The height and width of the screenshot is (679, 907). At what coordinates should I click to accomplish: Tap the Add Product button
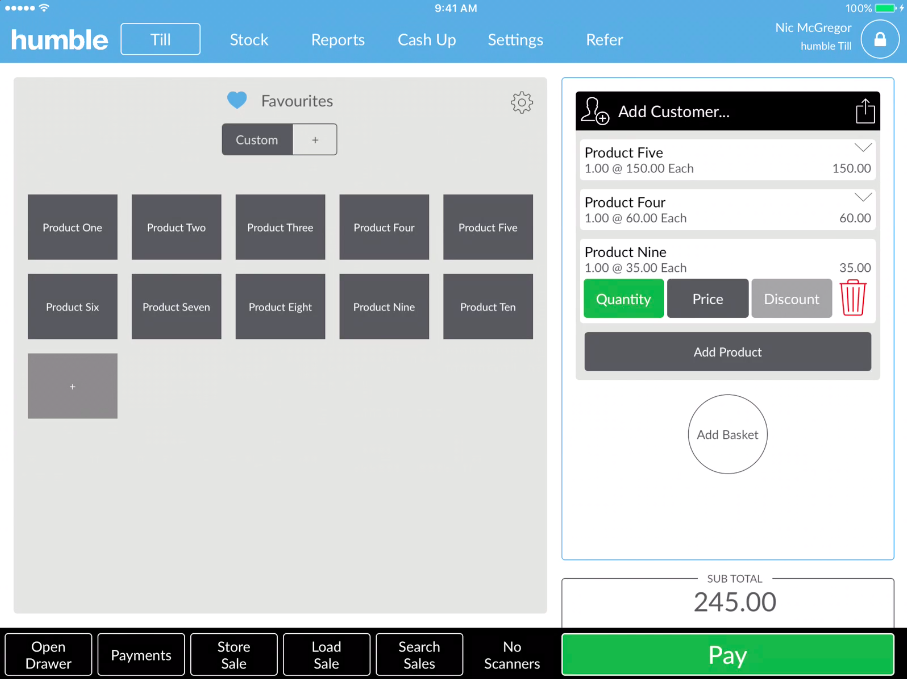point(728,352)
